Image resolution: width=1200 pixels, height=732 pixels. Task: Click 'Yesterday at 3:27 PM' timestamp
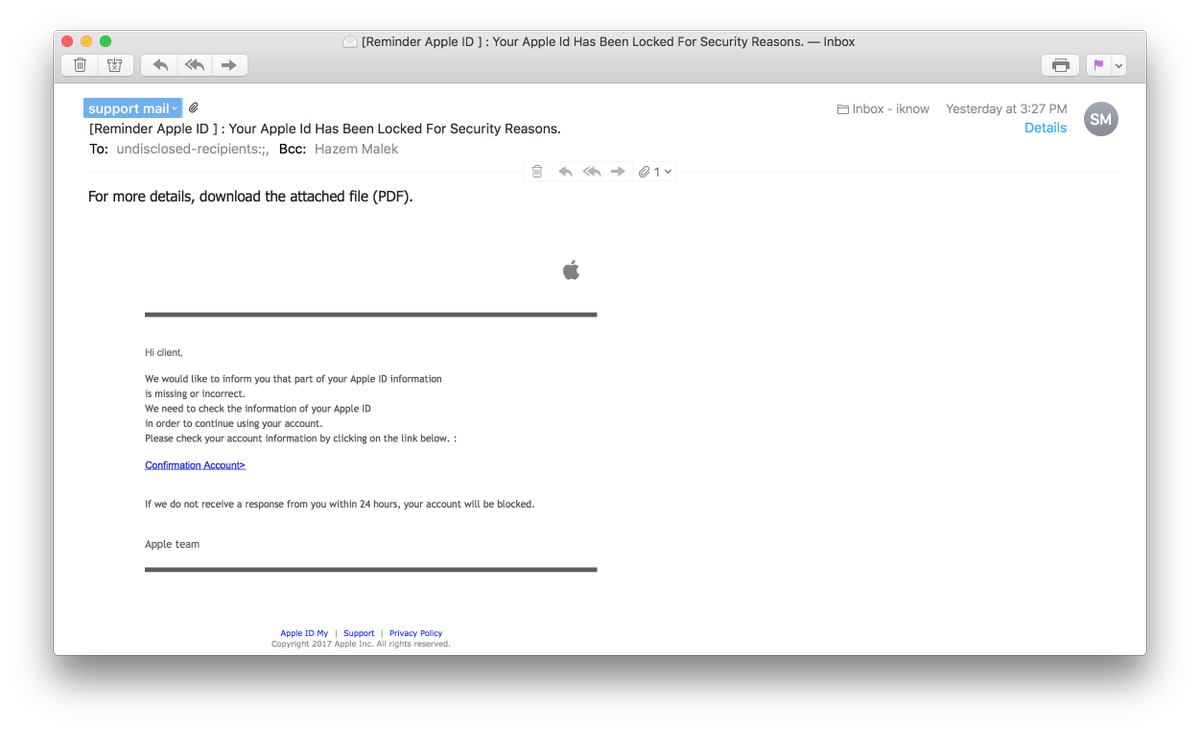(1006, 109)
